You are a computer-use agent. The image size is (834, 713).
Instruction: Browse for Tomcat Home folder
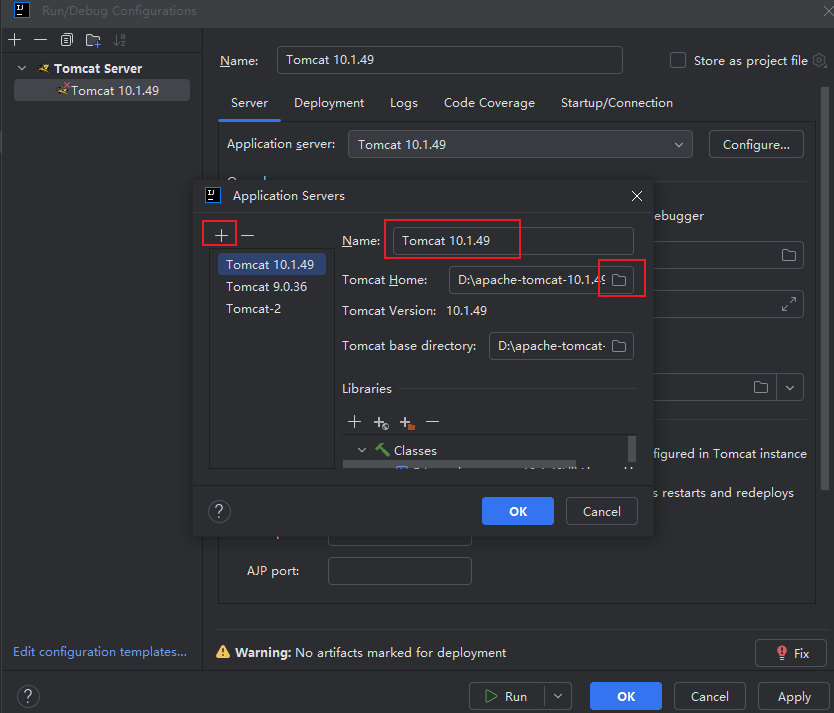[619, 280]
